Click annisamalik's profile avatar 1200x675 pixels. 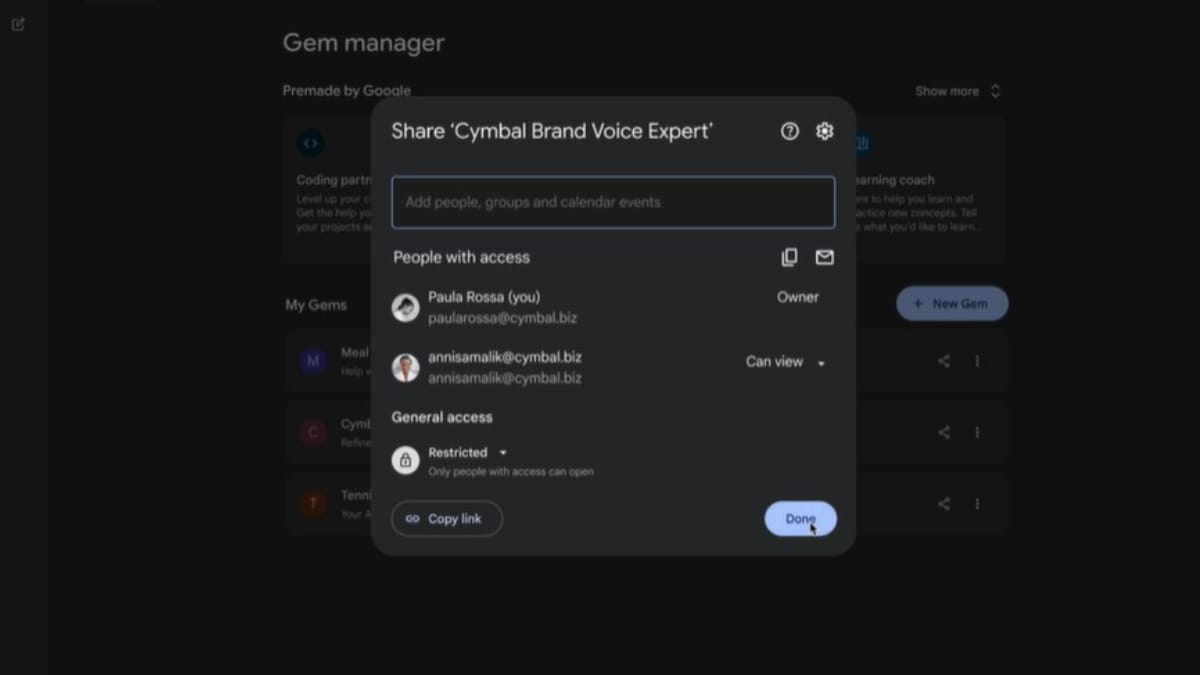point(405,367)
